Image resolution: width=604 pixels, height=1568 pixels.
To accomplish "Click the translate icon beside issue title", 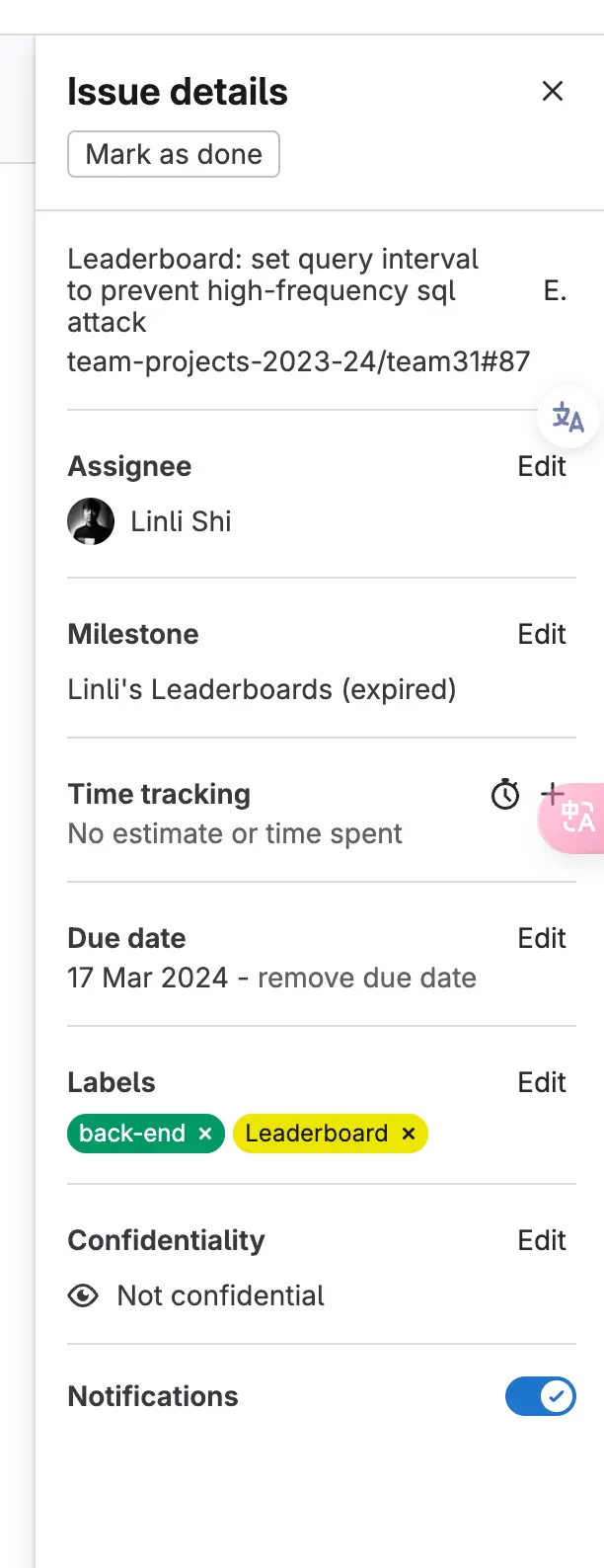I will [x=567, y=417].
